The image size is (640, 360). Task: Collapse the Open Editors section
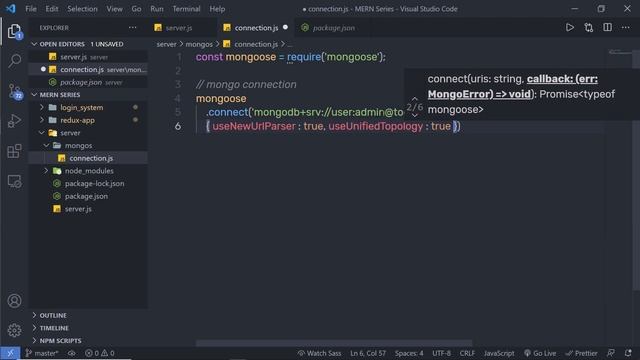[34, 44]
